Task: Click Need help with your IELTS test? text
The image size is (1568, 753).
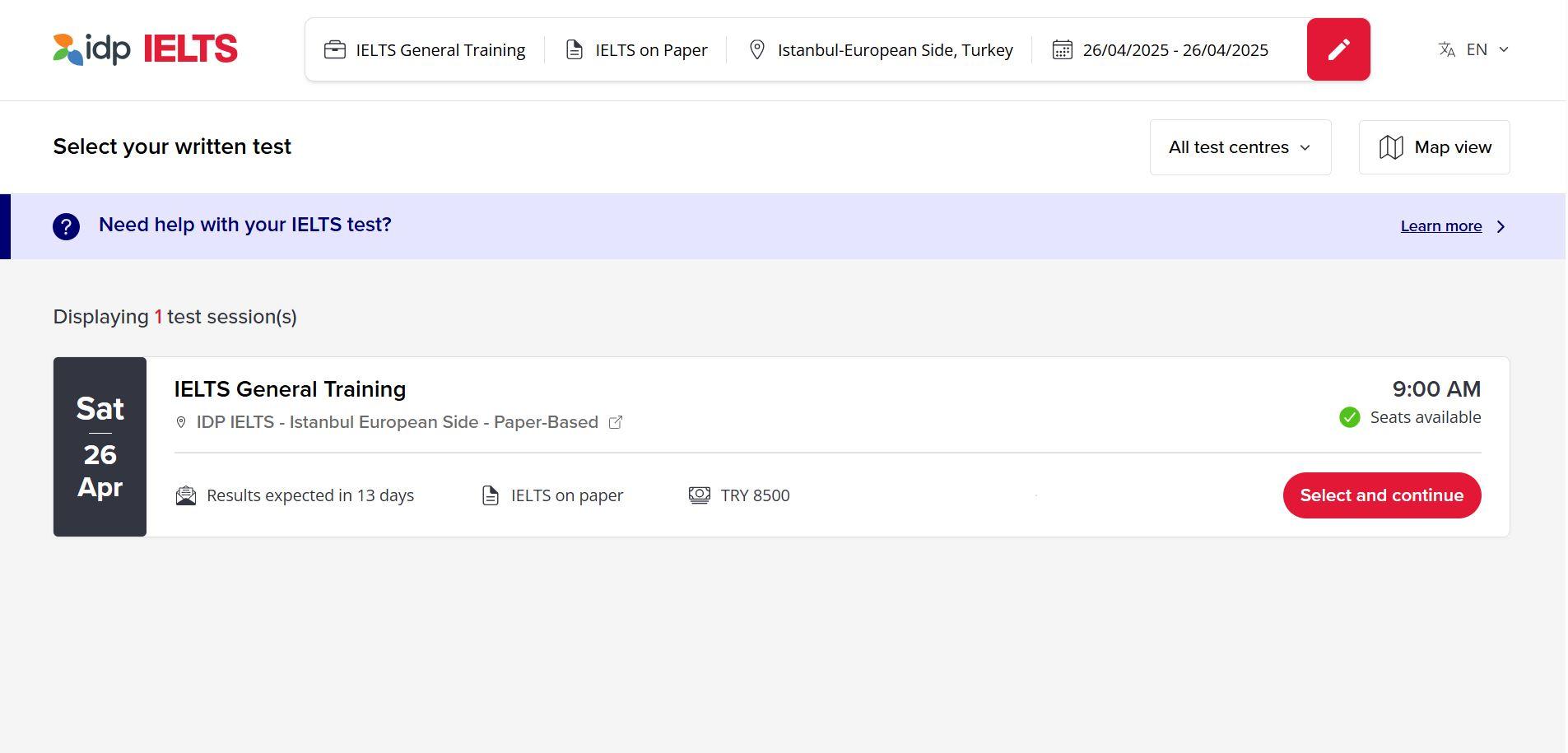Action: (x=245, y=225)
